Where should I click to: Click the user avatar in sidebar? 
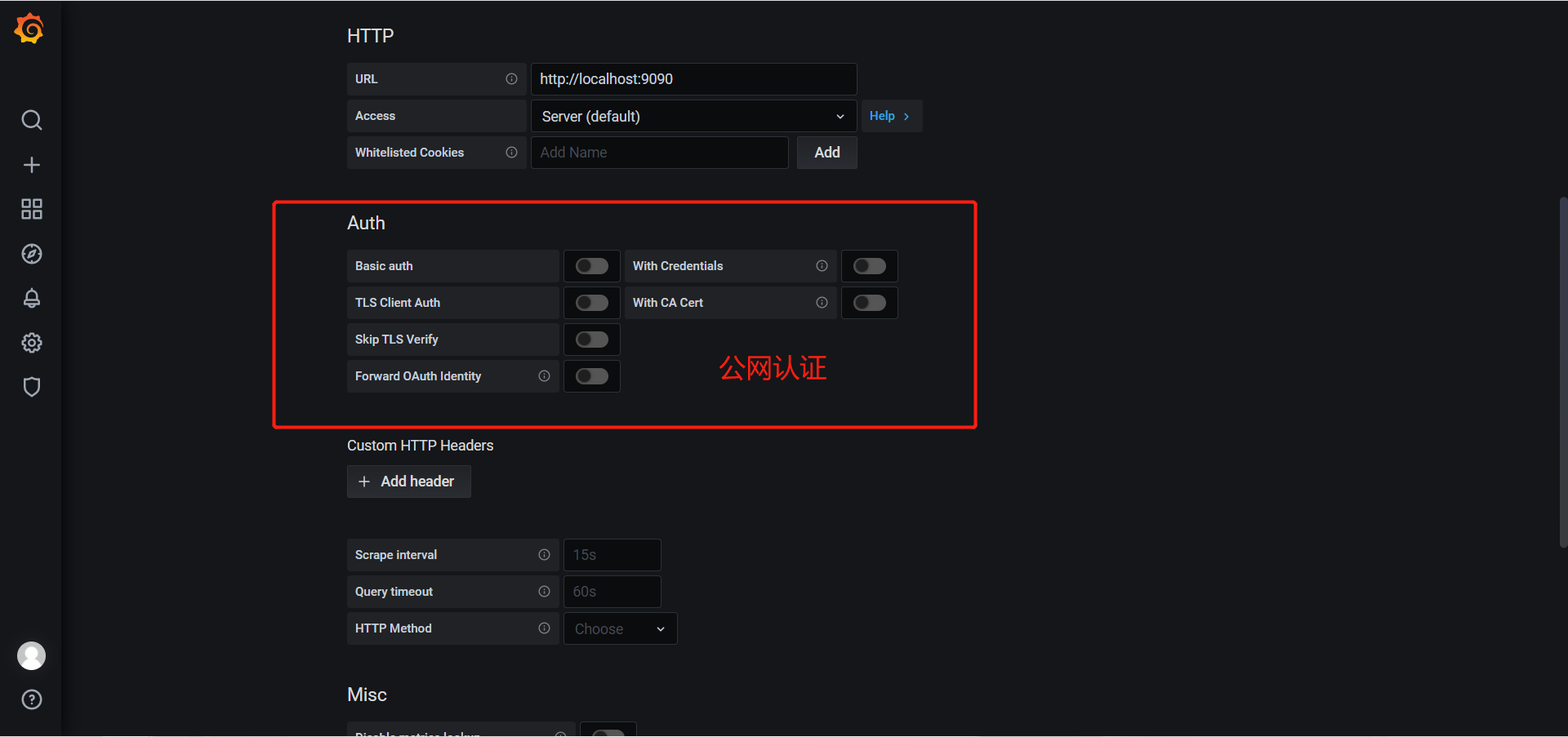point(31,655)
